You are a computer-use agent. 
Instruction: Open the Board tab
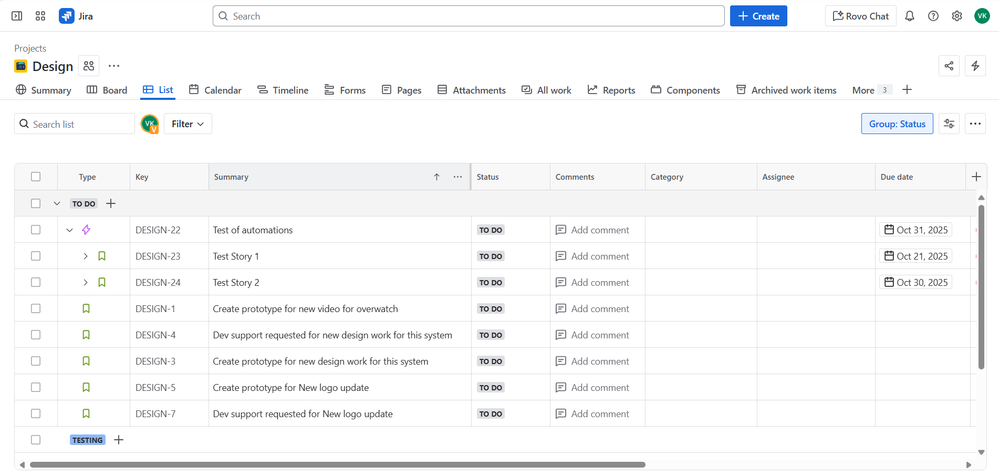(x=107, y=90)
